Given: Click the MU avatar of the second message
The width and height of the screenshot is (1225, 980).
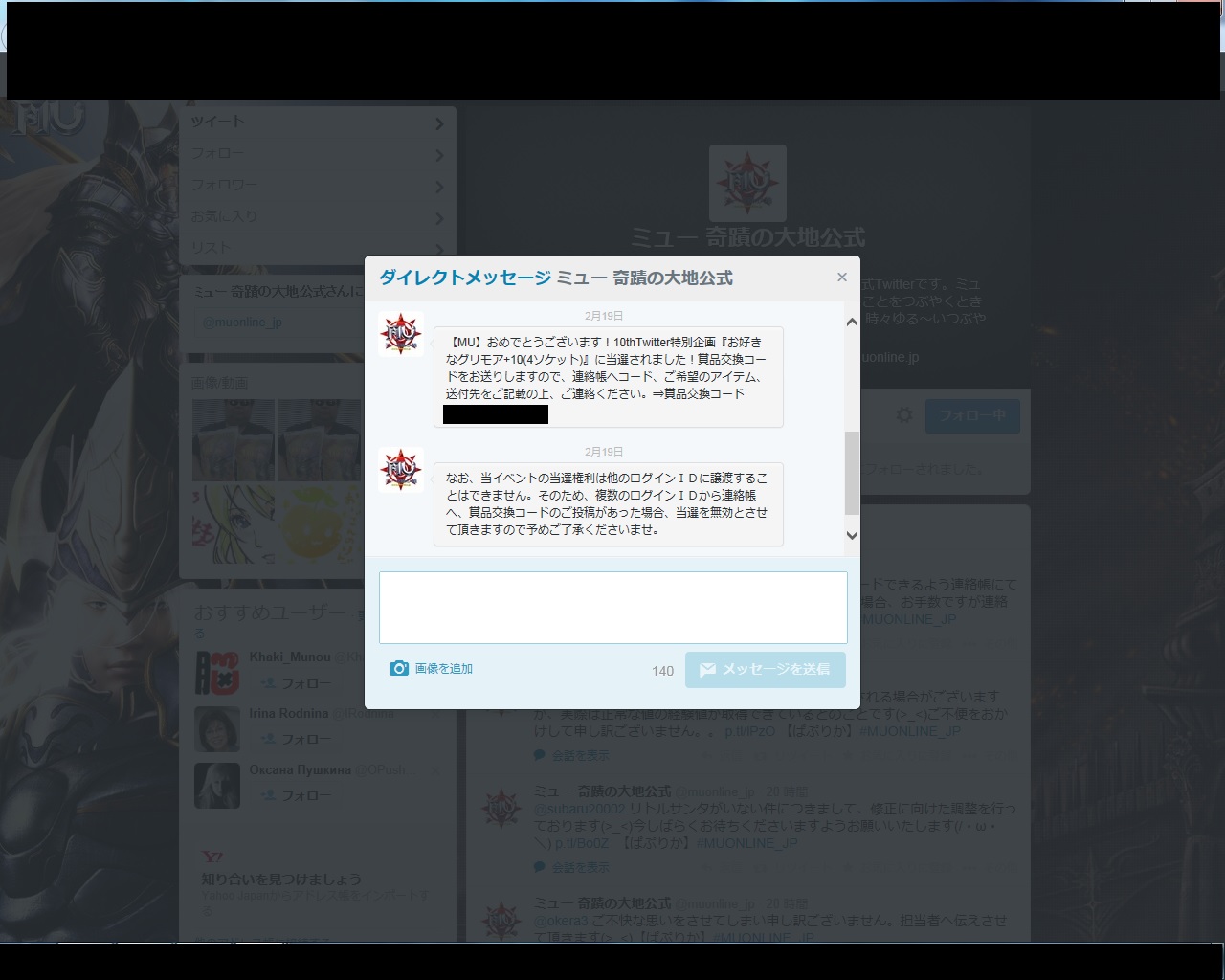Looking at the screenshot, I should click(401, 470).
